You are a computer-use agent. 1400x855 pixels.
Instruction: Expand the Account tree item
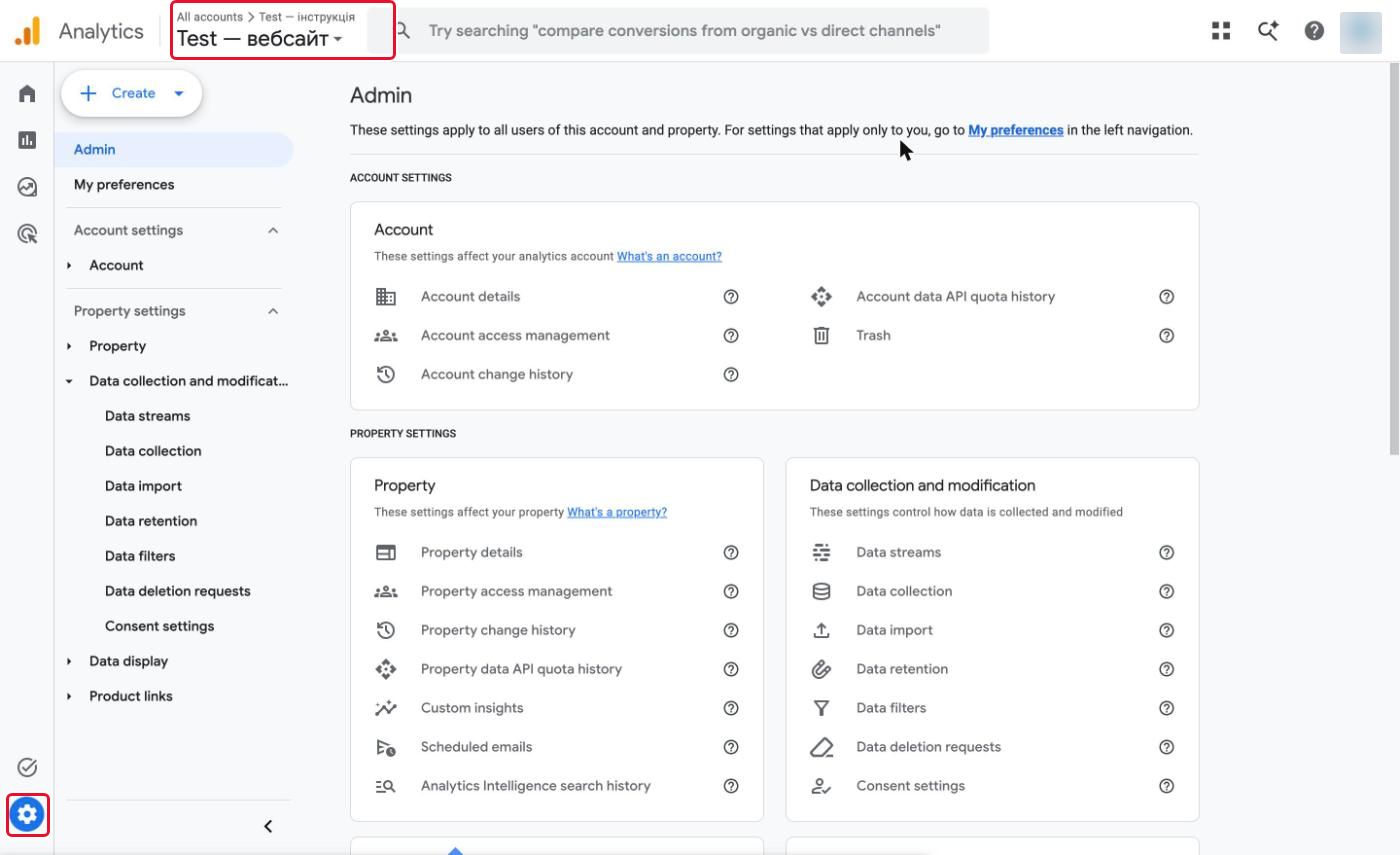point(69,266)
